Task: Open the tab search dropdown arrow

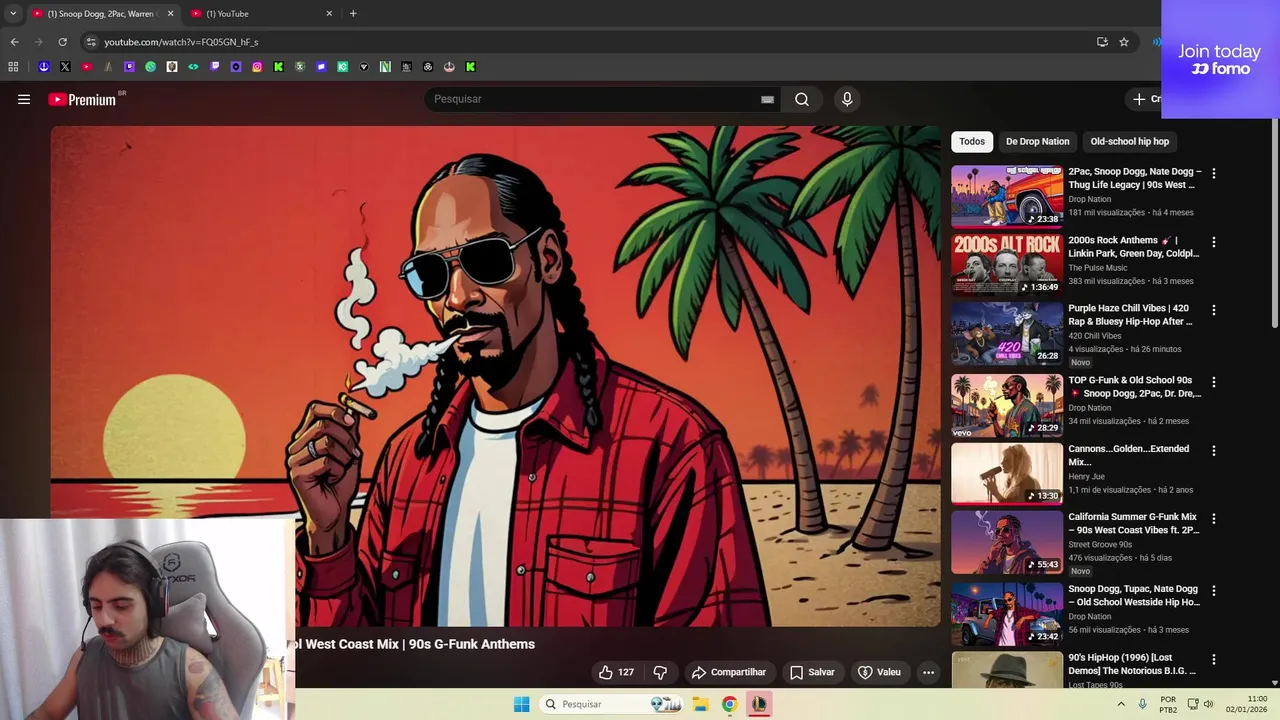Action: coord(13,13)
